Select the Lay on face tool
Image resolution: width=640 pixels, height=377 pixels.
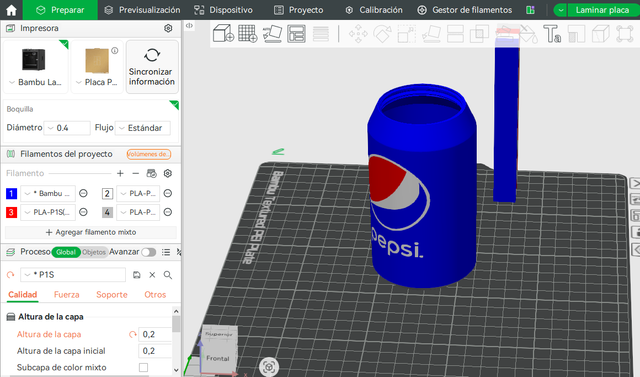(x=431, y=33)
